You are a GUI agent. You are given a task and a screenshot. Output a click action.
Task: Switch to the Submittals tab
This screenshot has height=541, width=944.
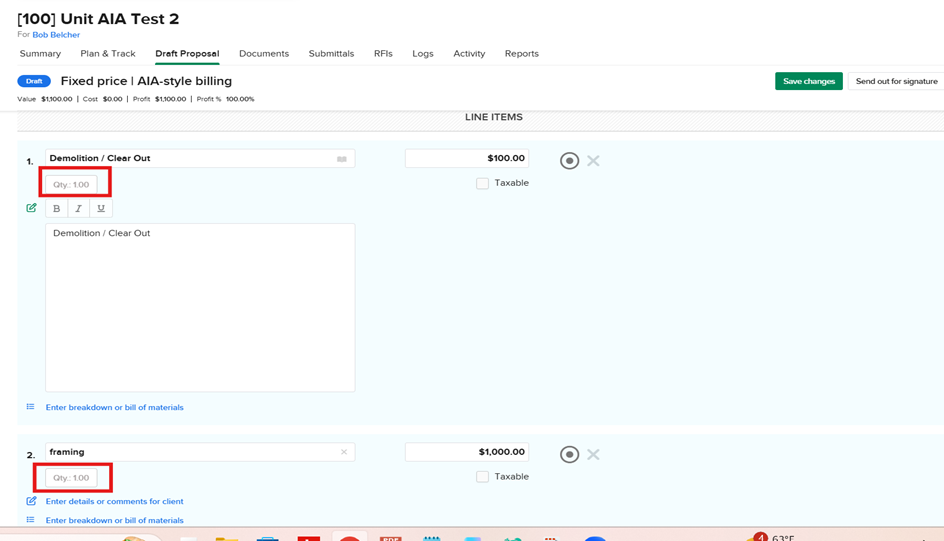click(x=331, y=54)
